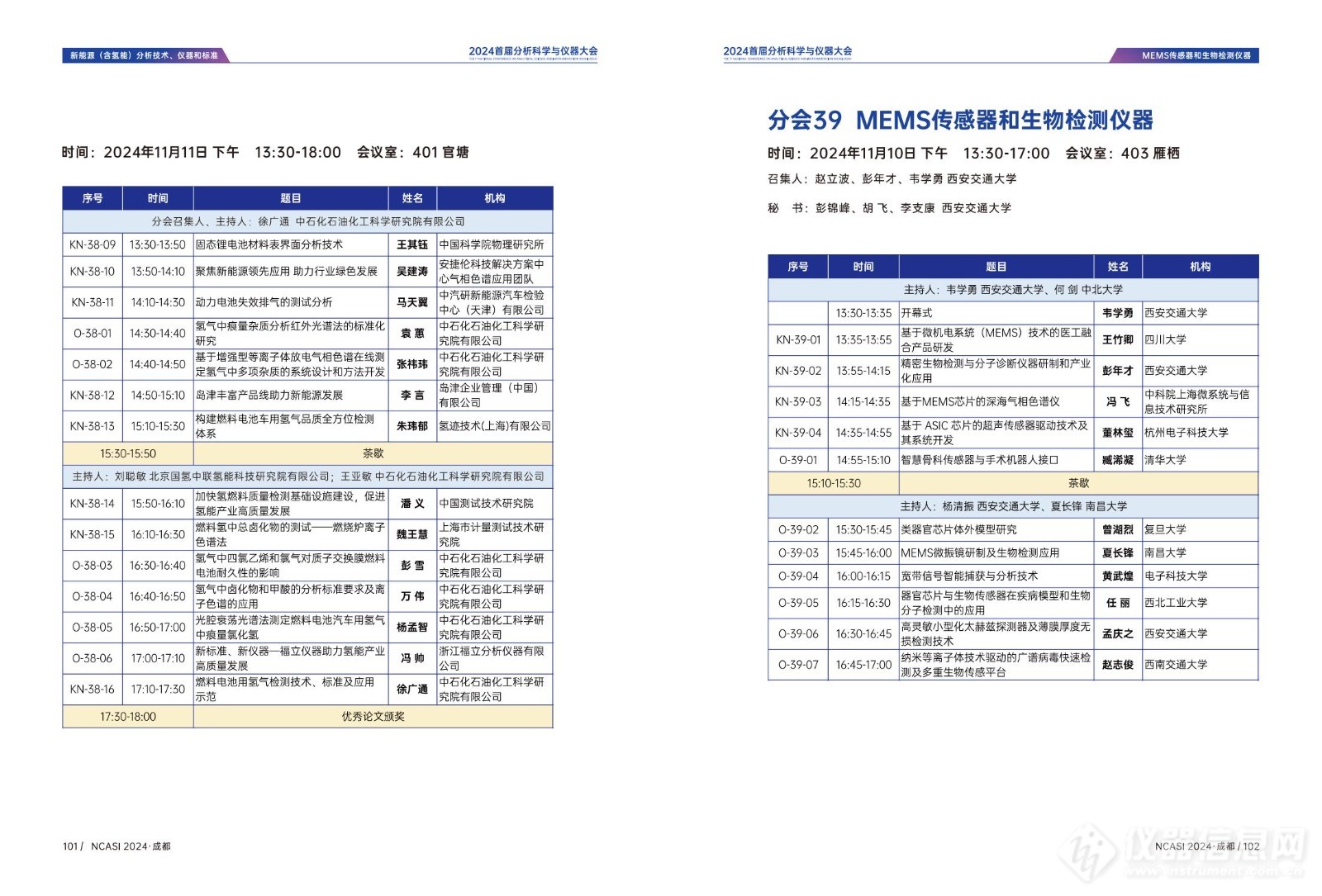Click speaker name "赵志俊"
Screen dimensions: 1322x896
tap(1118, 665)
